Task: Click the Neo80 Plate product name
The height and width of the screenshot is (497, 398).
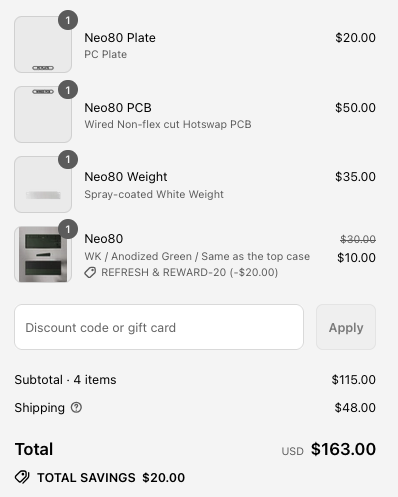Action: tap(120, 38)
